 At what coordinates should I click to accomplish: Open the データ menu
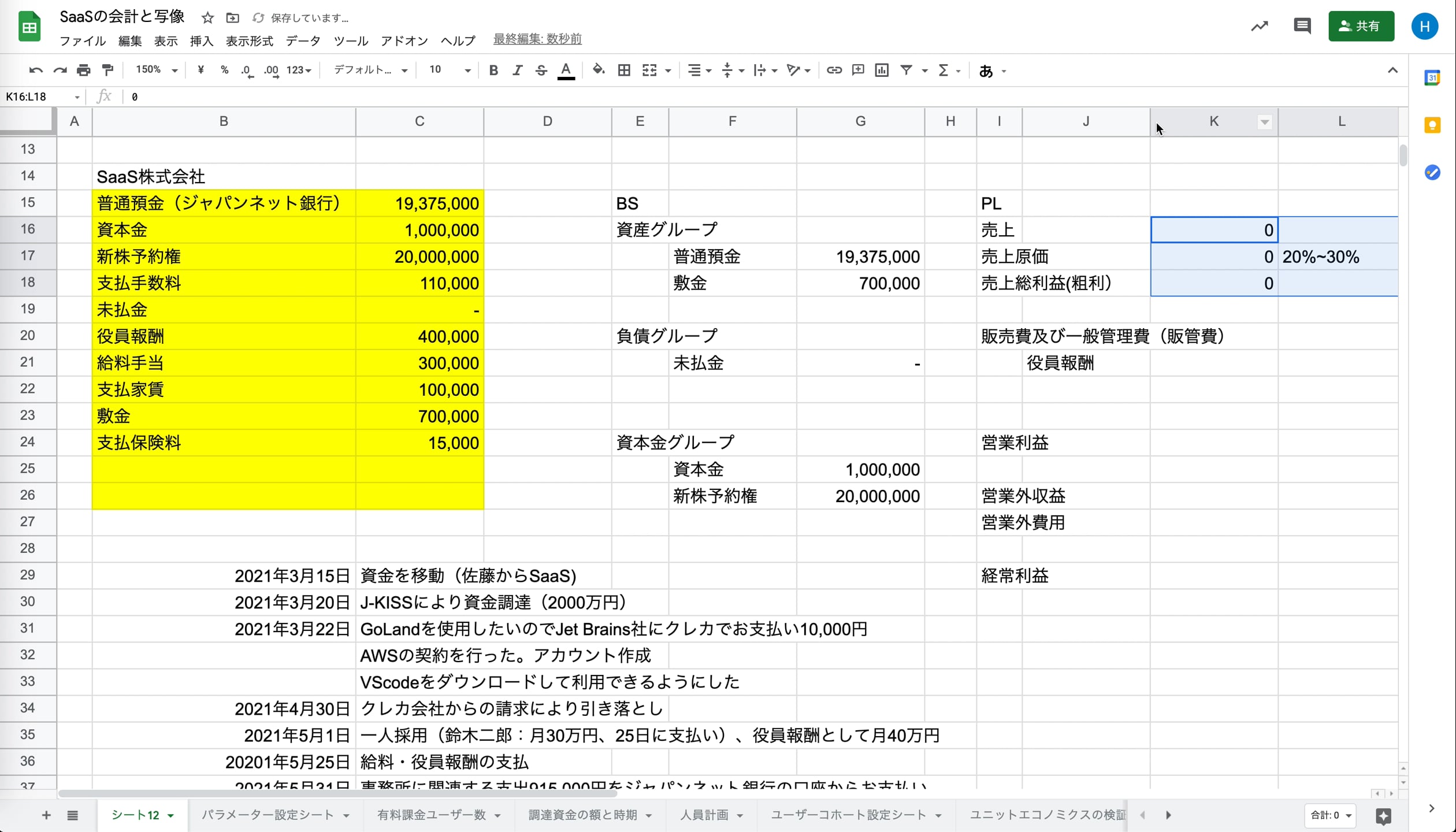pyautogui.click(x=303, y=40)
